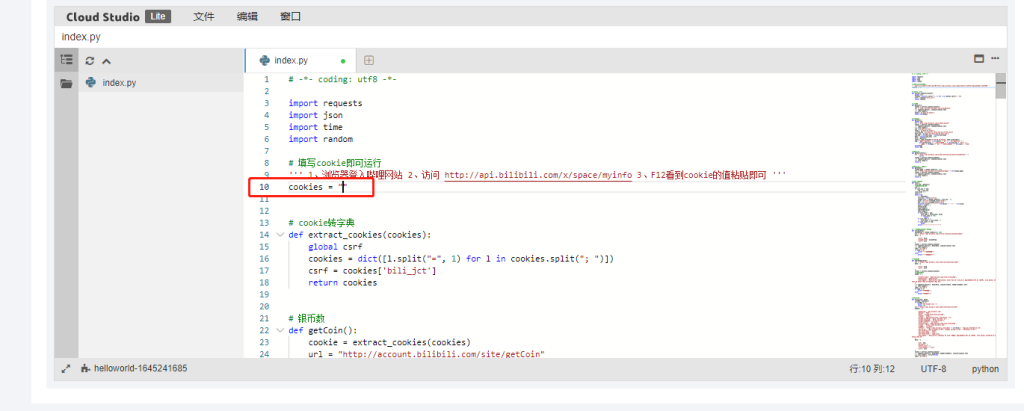This screenshot has height=411, width=1024.
Task: Click the '# -*- coding: utf8 -*-' line
Action: point(343,79)
